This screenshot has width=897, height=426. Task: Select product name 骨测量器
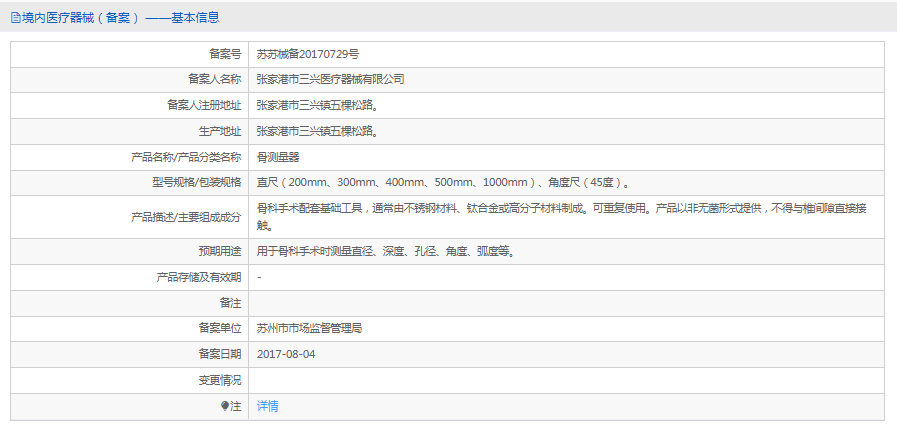point(279,157)
